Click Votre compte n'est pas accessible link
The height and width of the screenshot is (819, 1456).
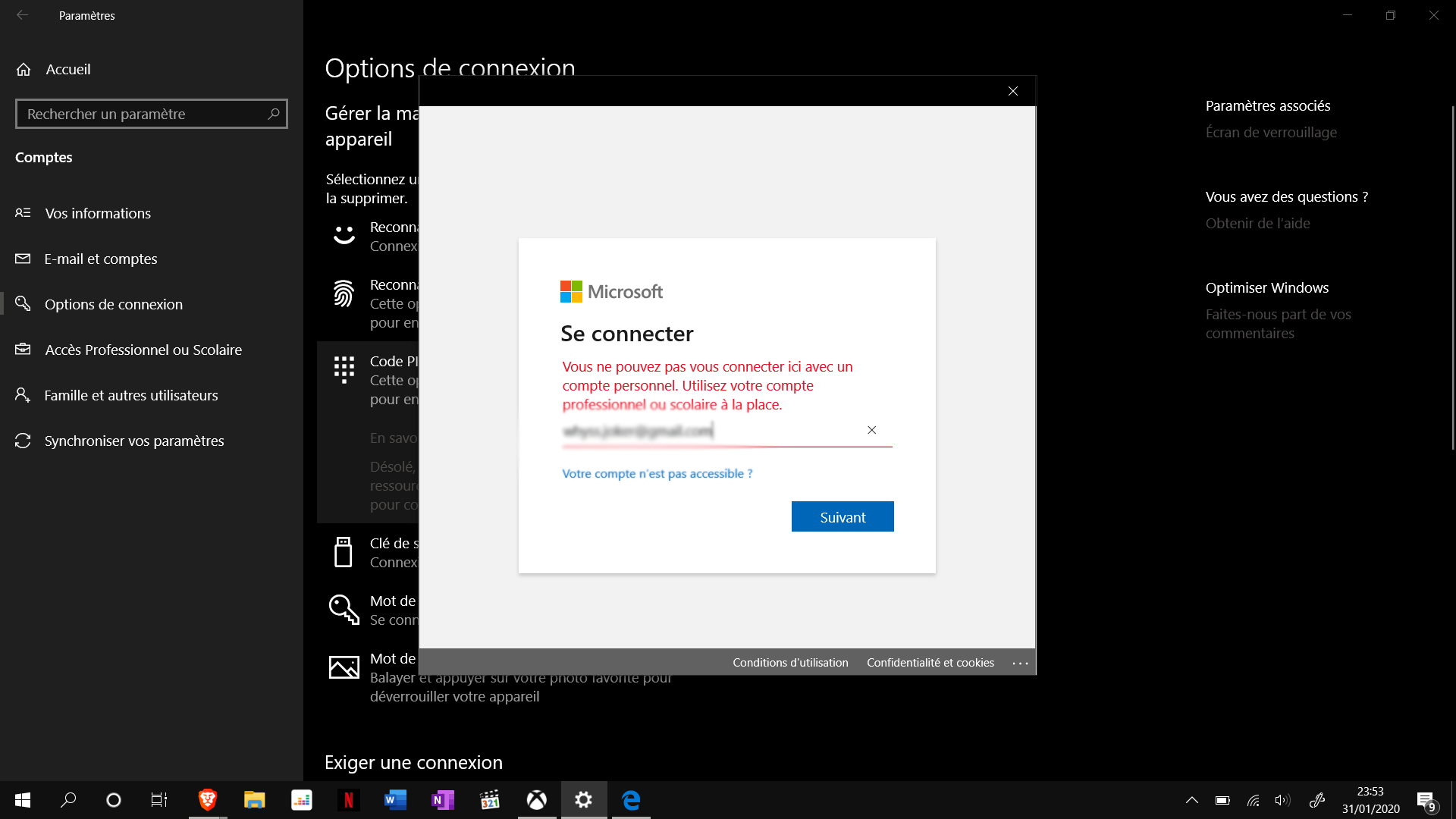pos(657,473)
